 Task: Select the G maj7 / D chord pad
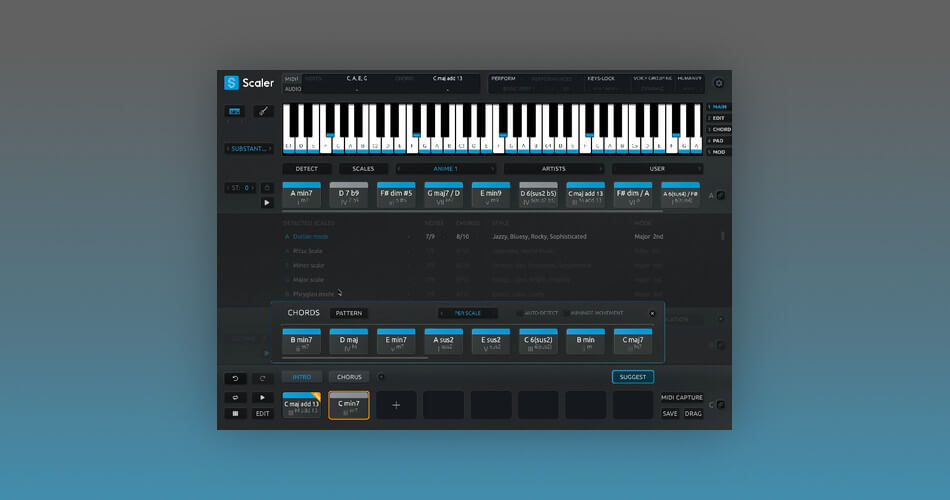[443, 195]
